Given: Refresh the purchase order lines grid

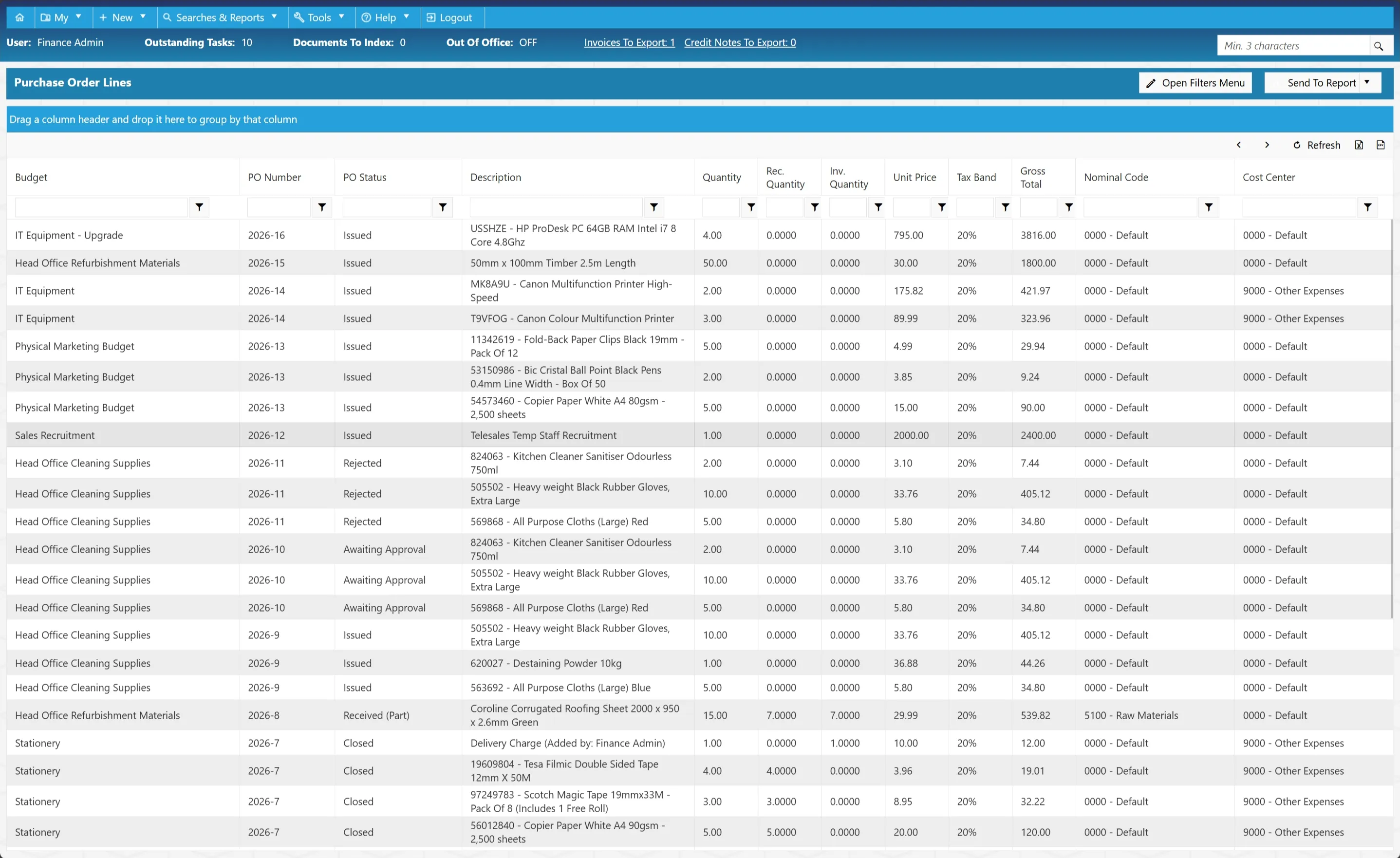Looking at the screenshot, I should [1317, 145].
